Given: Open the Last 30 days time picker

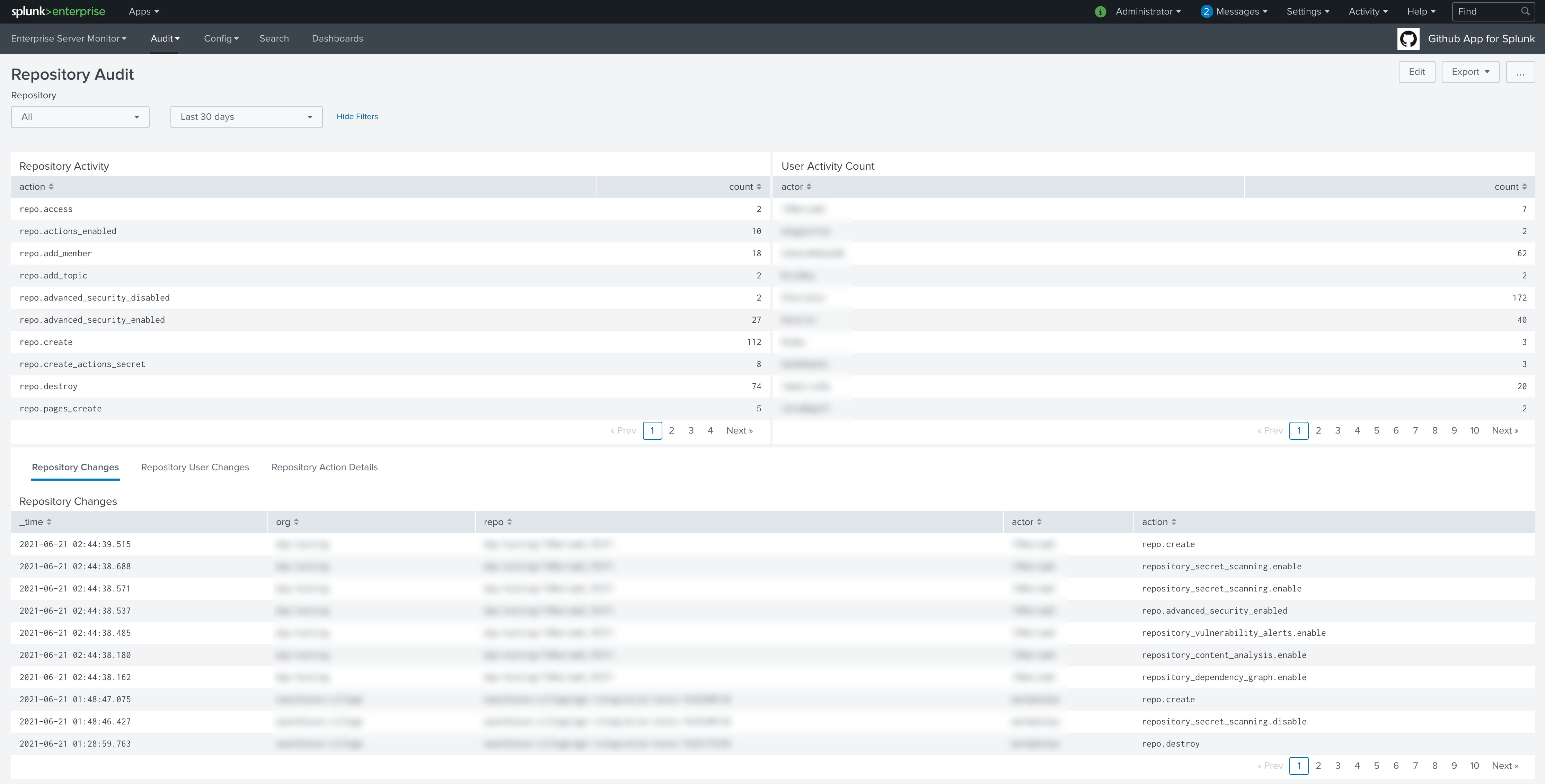Looking at the screenshot, I should 246,117.
